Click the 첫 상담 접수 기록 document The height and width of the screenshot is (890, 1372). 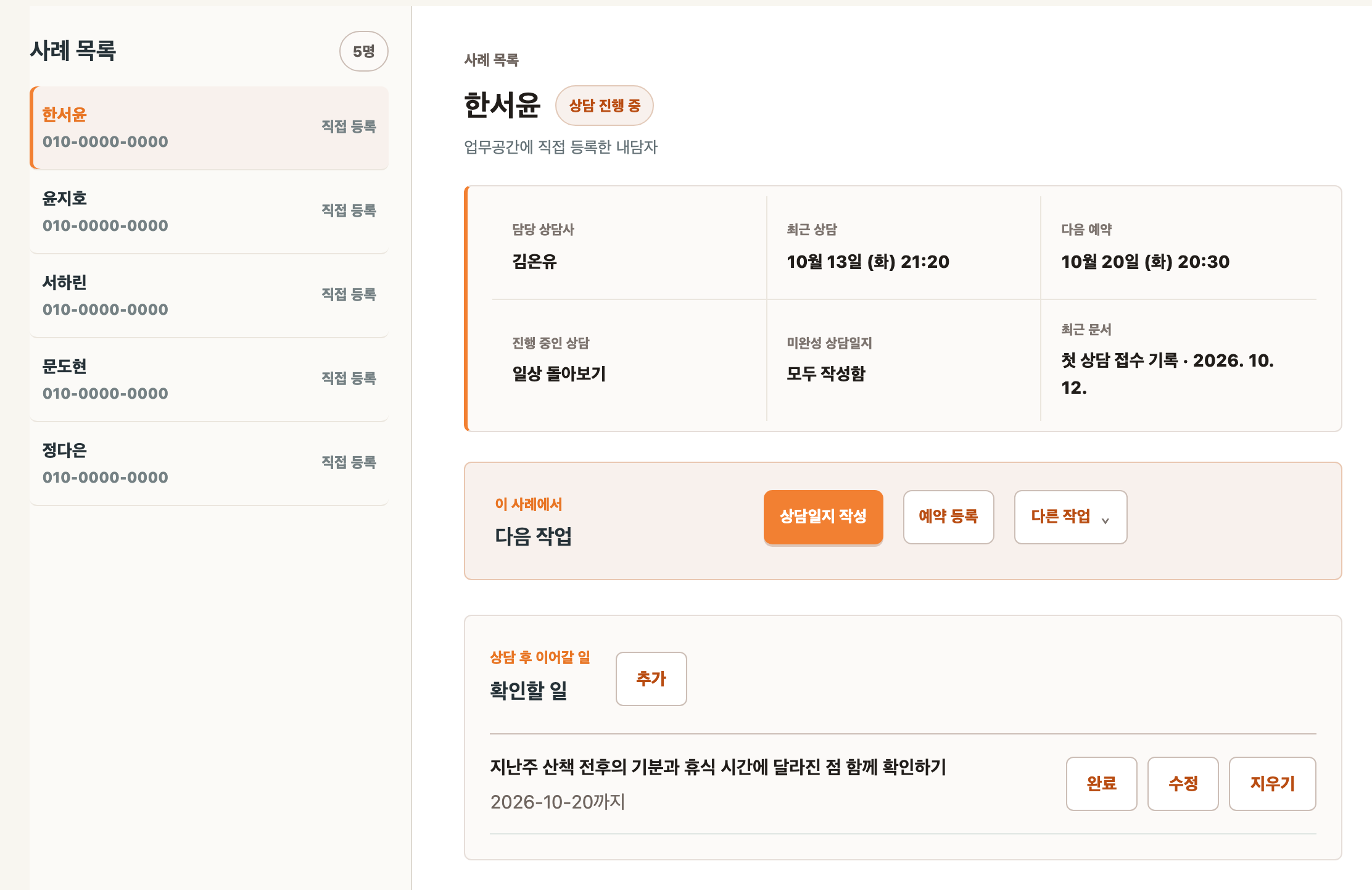[x=1167, y=373]
